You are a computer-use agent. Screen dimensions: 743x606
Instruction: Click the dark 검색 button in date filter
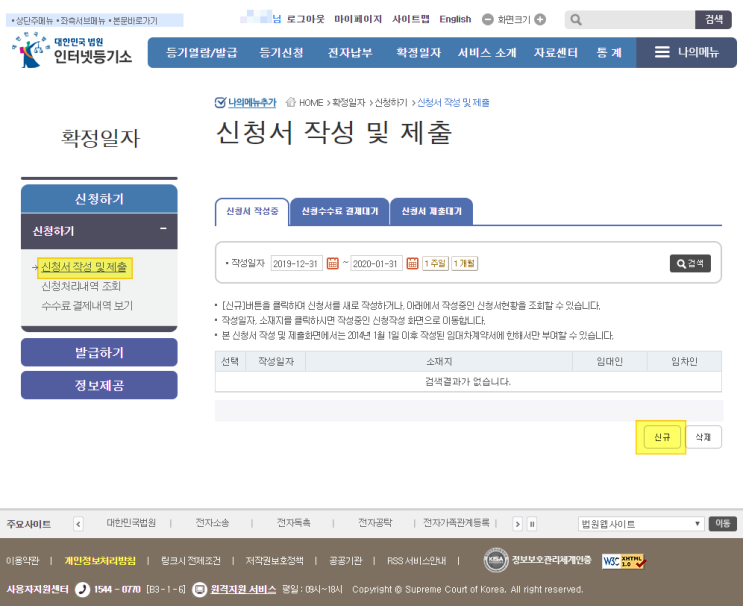(x=690, y=263)
